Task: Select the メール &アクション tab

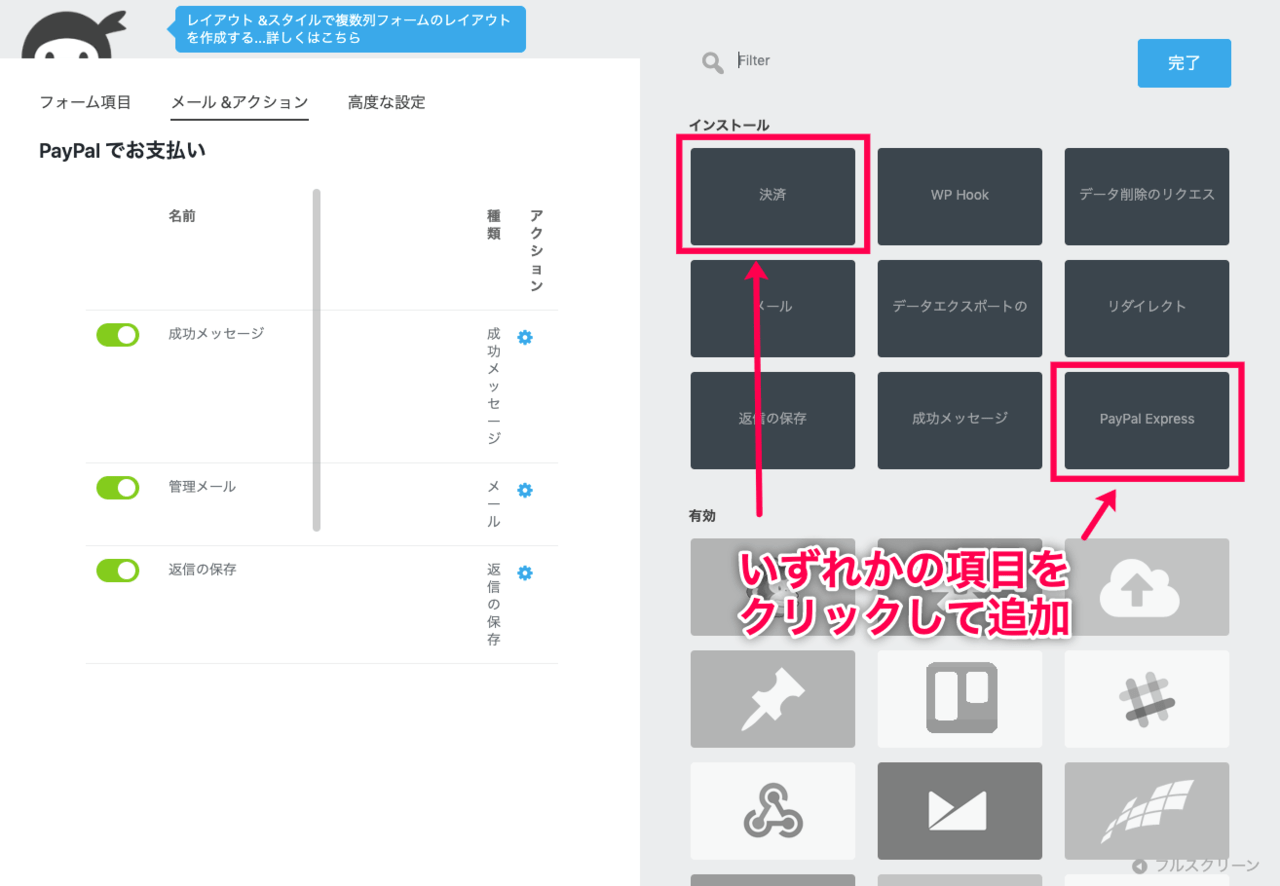Action: 240,102
